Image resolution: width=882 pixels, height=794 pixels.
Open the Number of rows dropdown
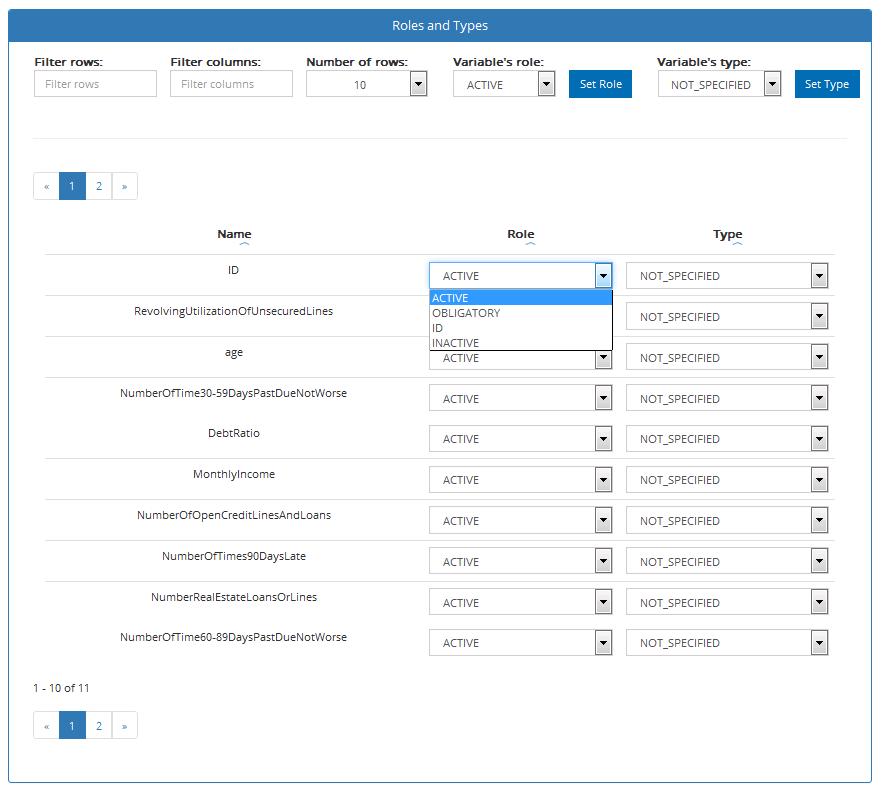[x=367, y=85]
